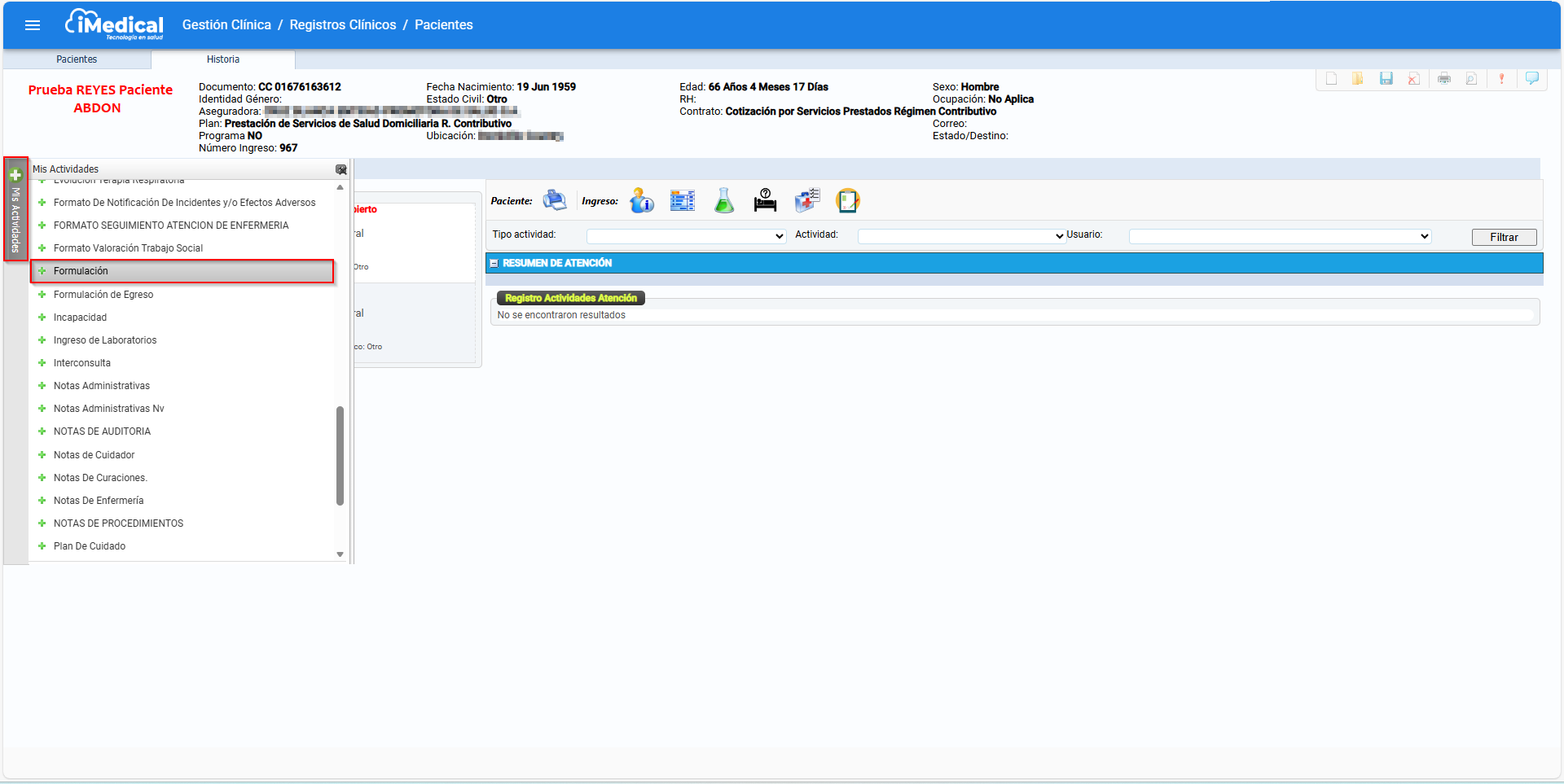Open the Actividad dropdown
This screenshot has height=784, width=1564.
pos(961,236)
